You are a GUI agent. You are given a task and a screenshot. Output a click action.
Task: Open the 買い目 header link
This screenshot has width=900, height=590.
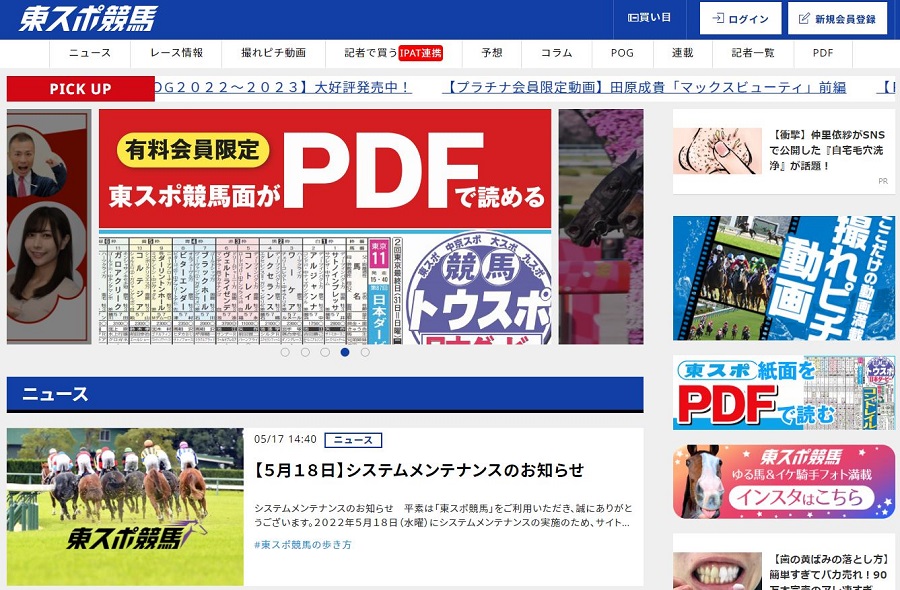pyautogui.click(x=649, y=18)
